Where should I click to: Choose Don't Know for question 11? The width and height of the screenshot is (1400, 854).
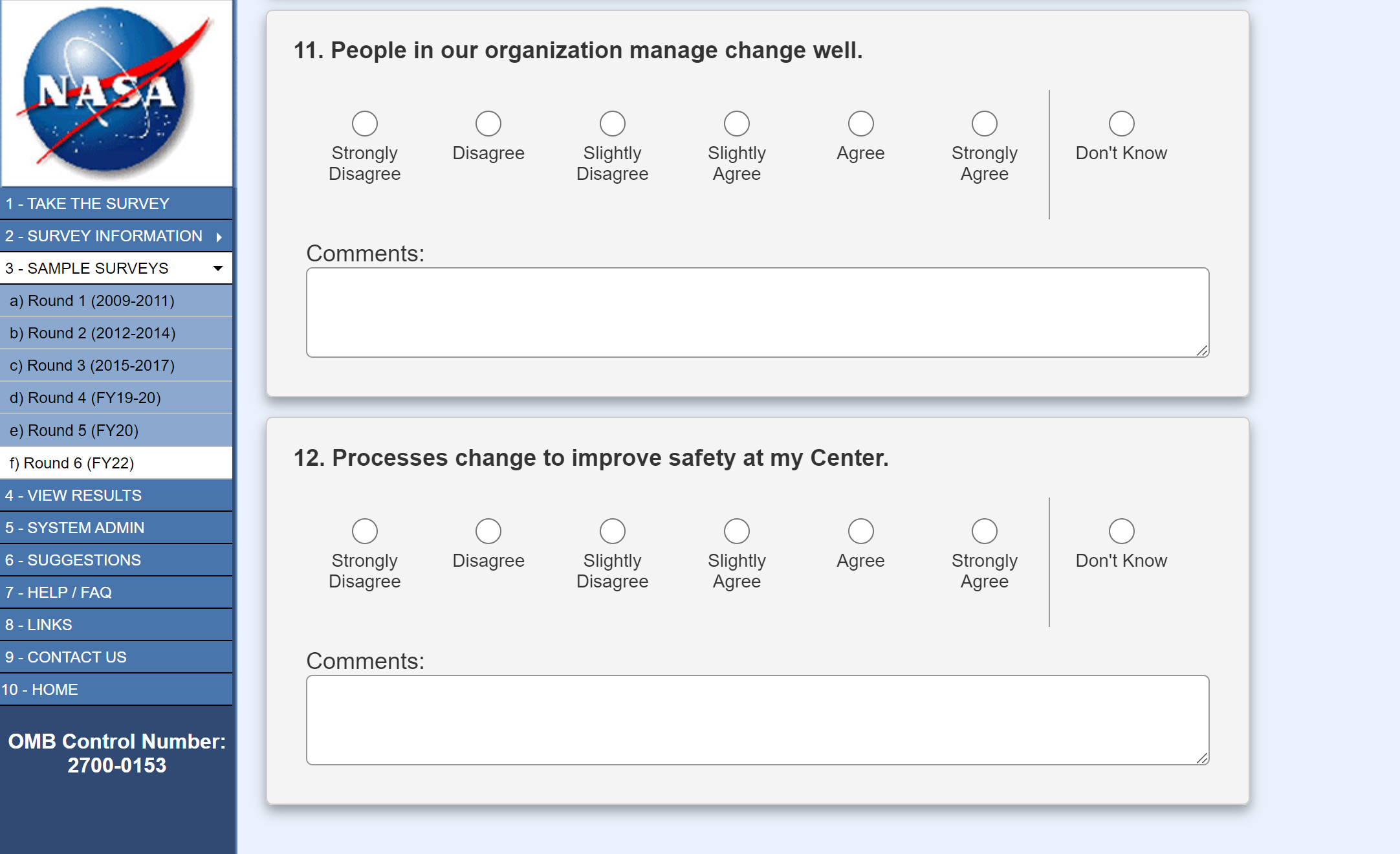pyautogui.click(x=1121, y=124)
